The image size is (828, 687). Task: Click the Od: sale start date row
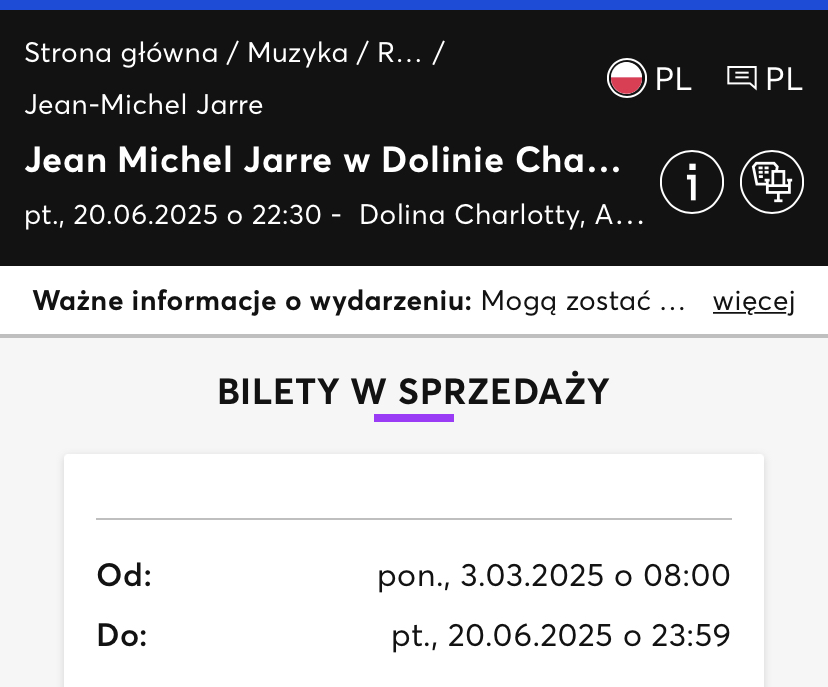coord(413,575)
